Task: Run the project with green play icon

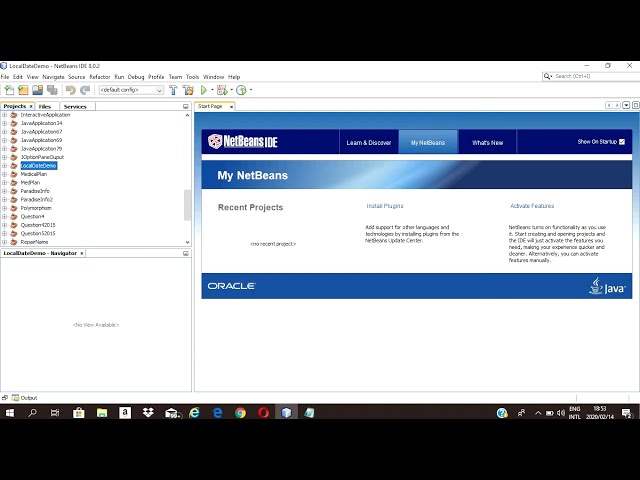Action: click(x=204, y=90)
